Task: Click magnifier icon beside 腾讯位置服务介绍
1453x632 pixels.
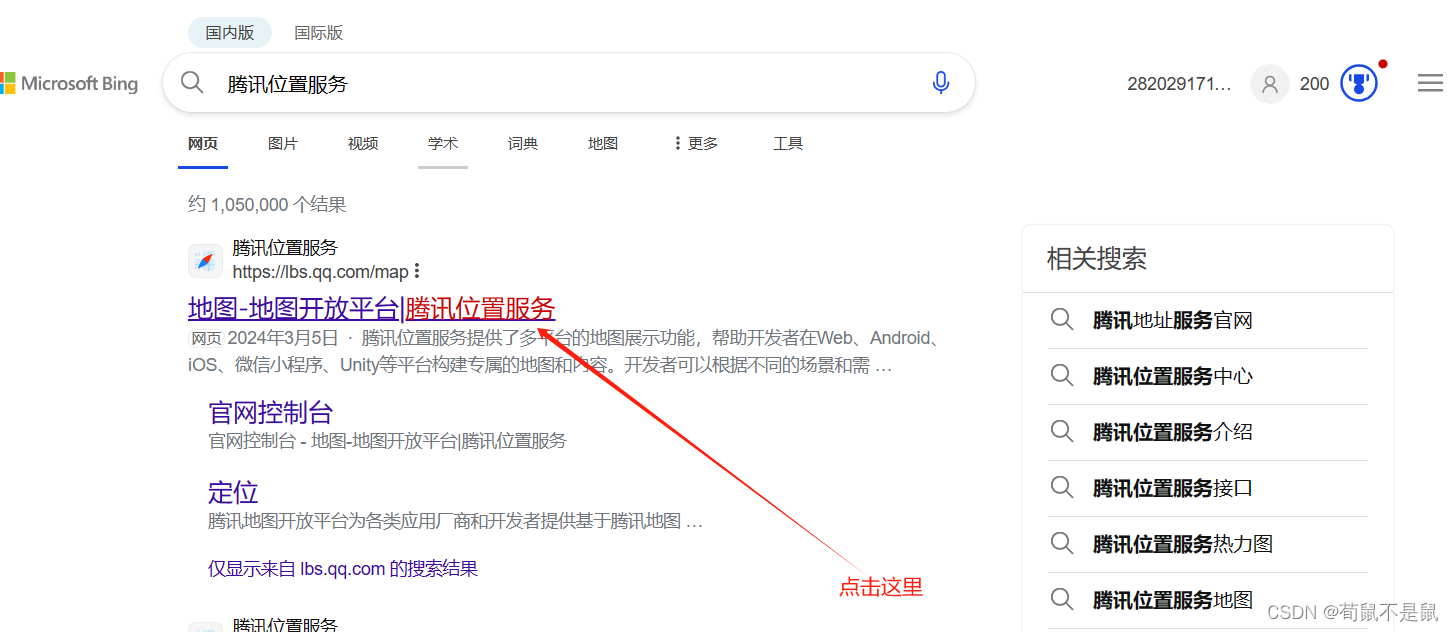Action: (1062, 432)
